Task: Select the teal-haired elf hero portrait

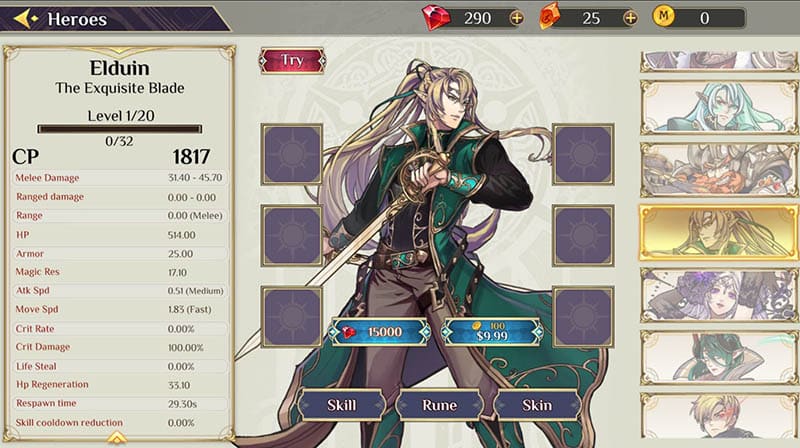Action: [718, 107]
